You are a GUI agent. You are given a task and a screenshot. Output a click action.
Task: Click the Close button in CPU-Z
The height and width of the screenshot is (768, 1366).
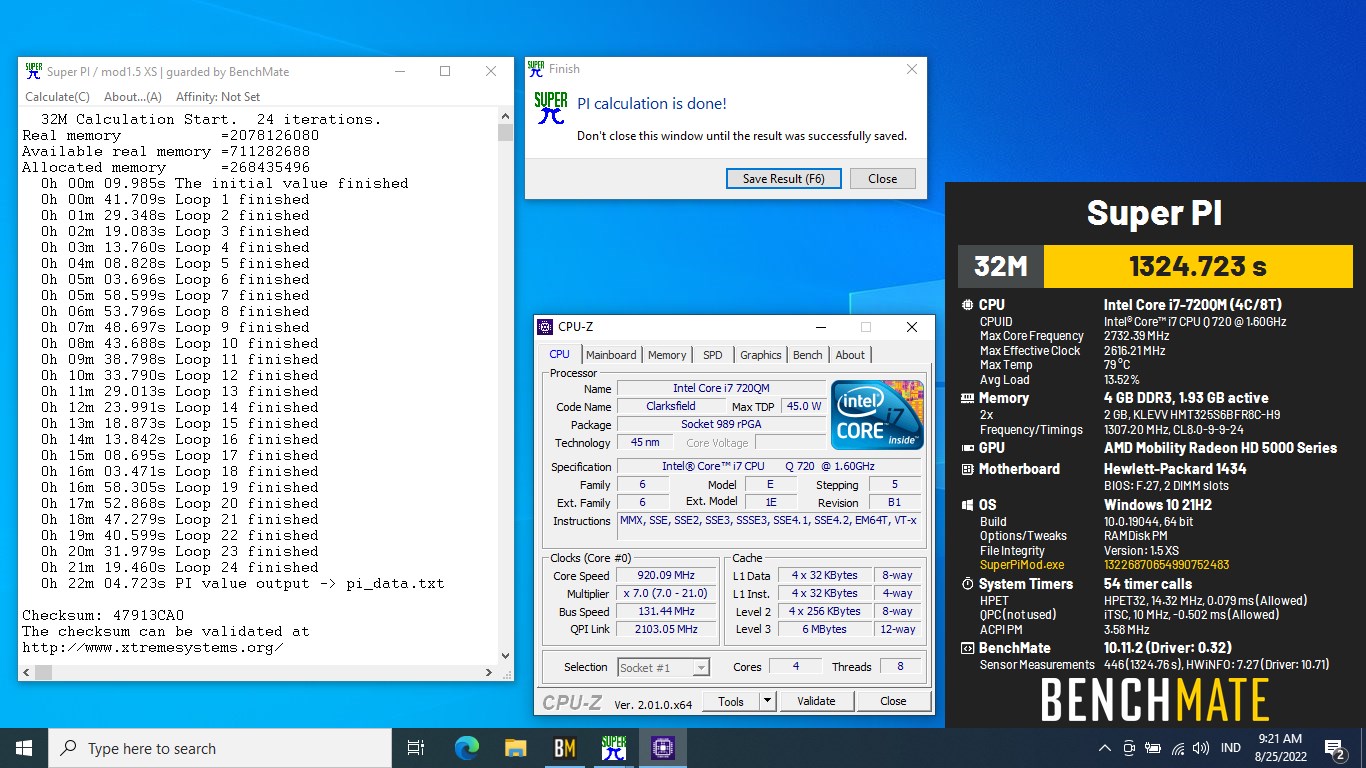[x=894, y=702]
